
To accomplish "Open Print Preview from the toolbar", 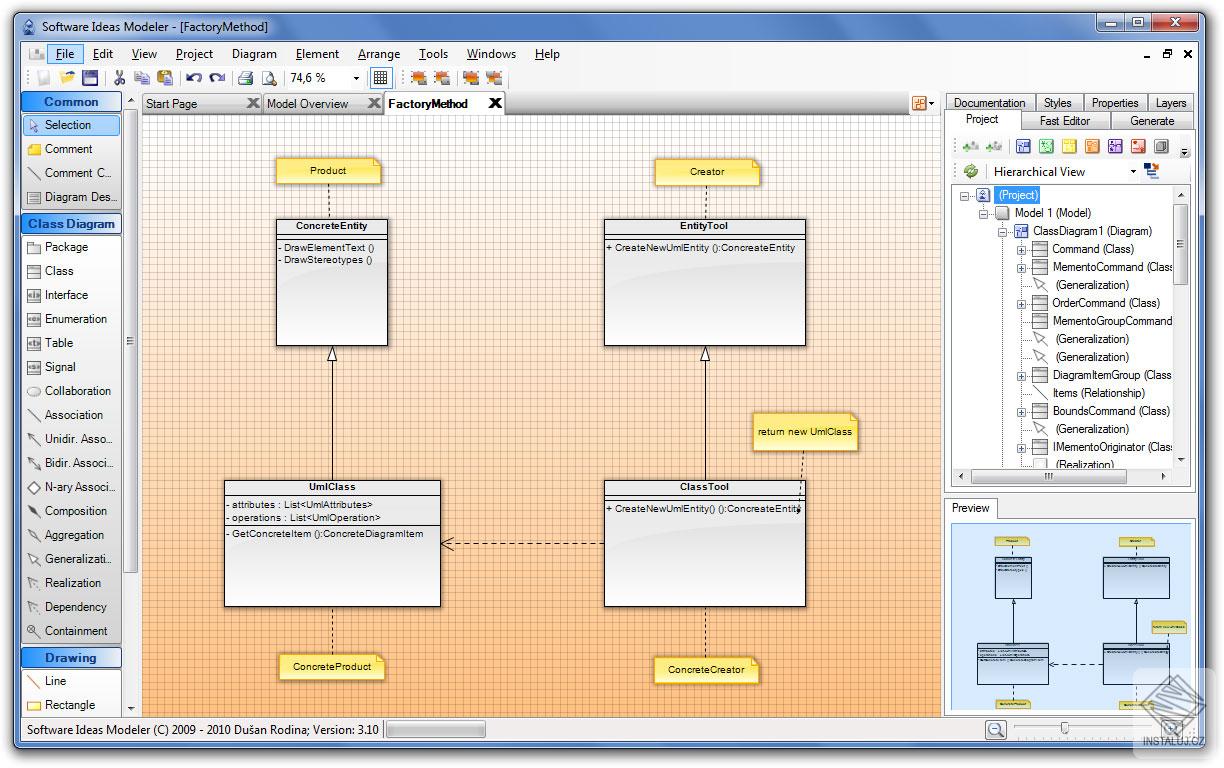I will (x=269, y=77).
